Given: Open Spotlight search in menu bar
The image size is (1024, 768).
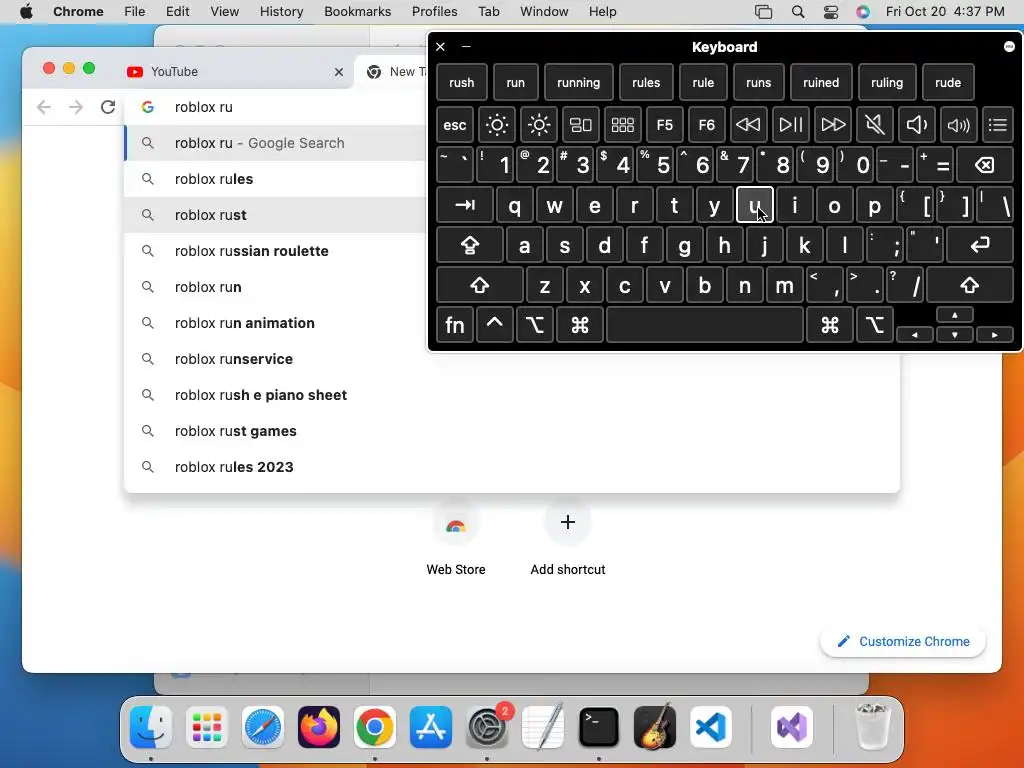Looking at the screenshot, I should point(797,12).
